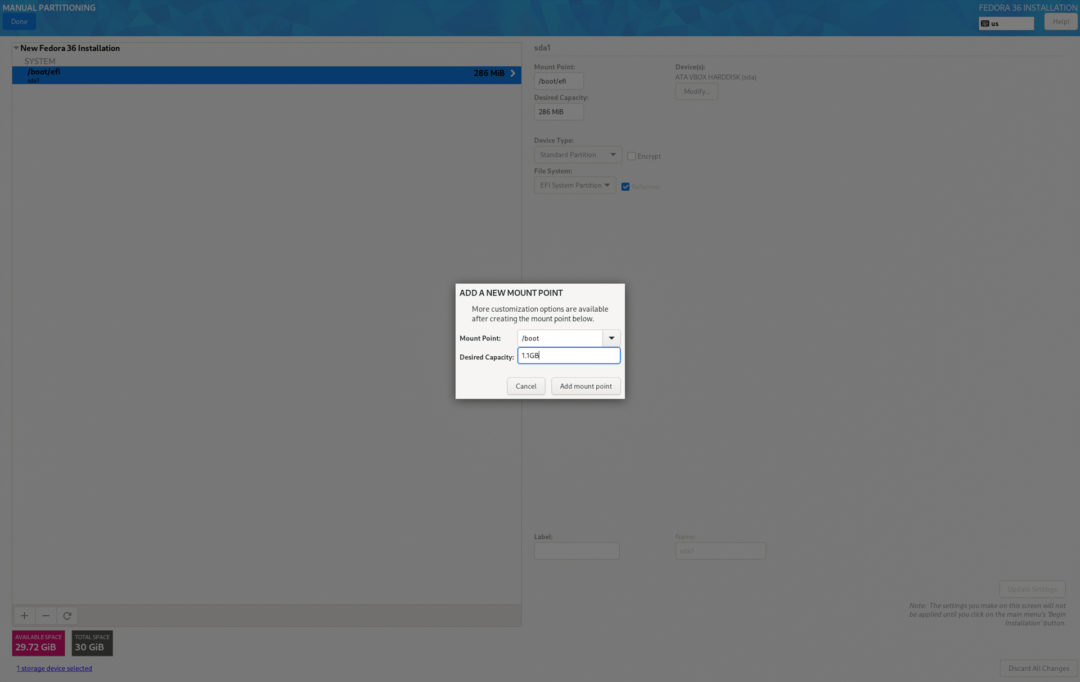
Task: Click the Help! button
Action: [1061, 21]
